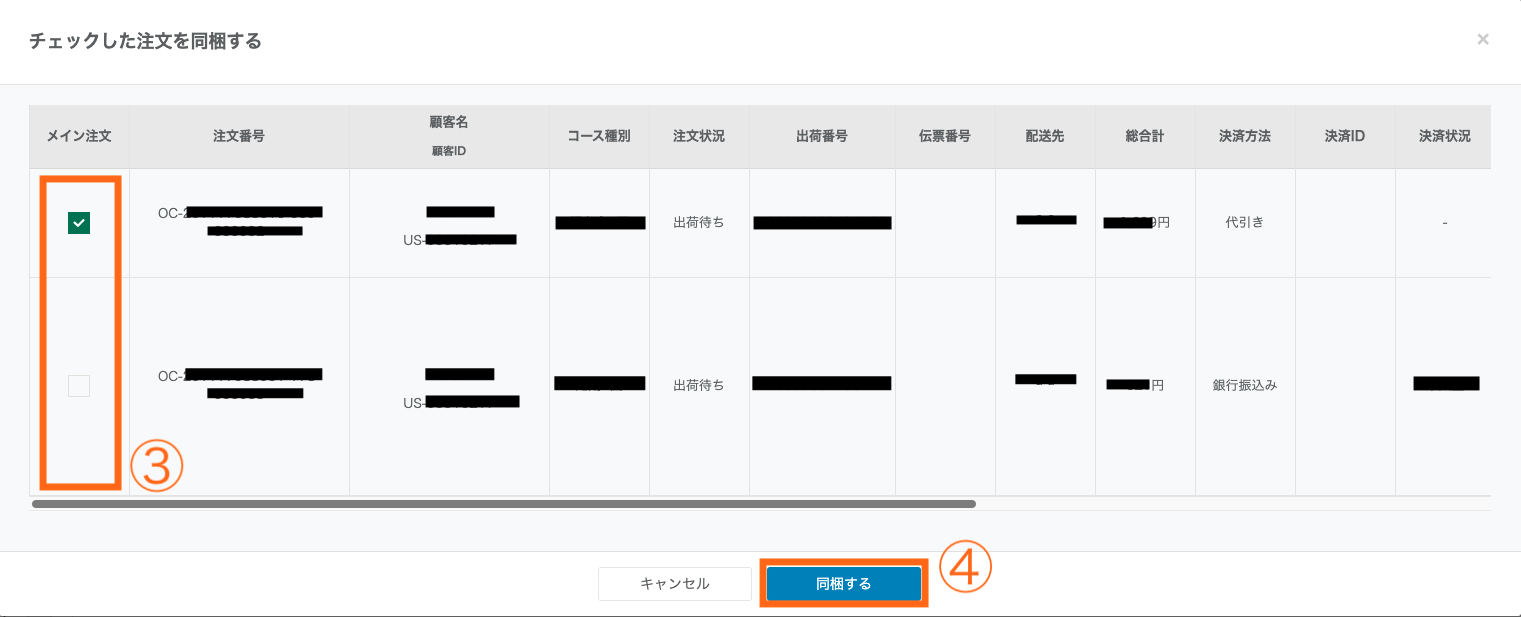Select the 注文状況 column header

[x=699, y=136]
